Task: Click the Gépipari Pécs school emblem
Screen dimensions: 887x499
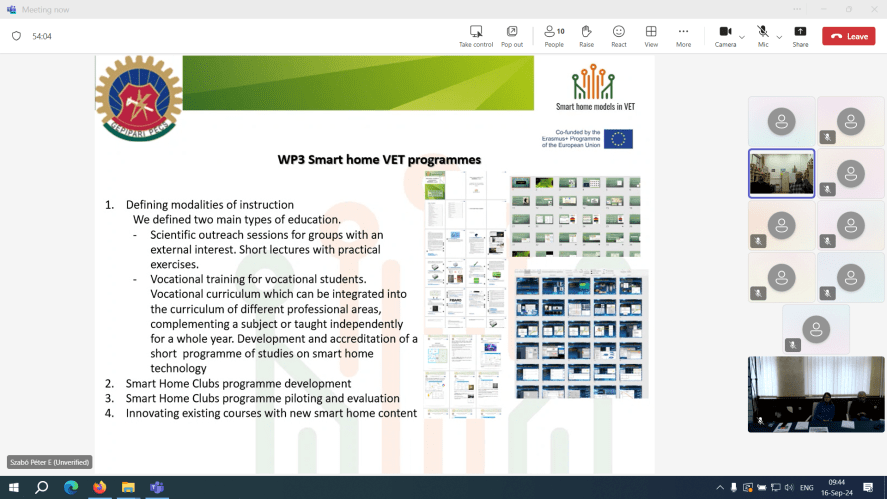Action: pyautogui.click(x=139, y=98)
